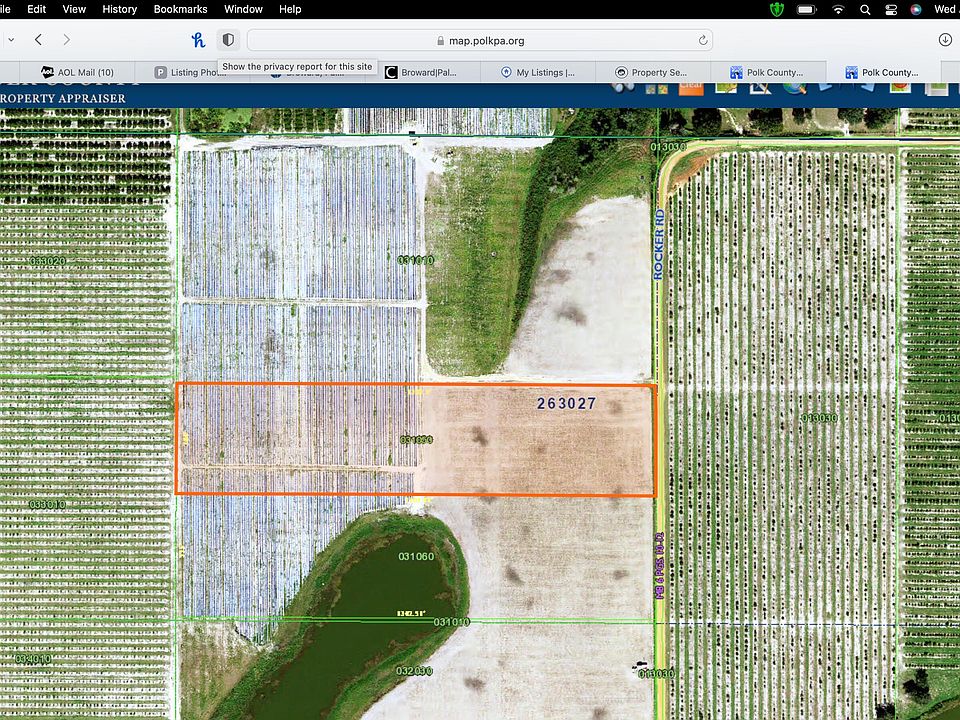Click the binoculars find tool in map toolbar
The width and height of the screenshot is (960, 720).
click(625, 87)
